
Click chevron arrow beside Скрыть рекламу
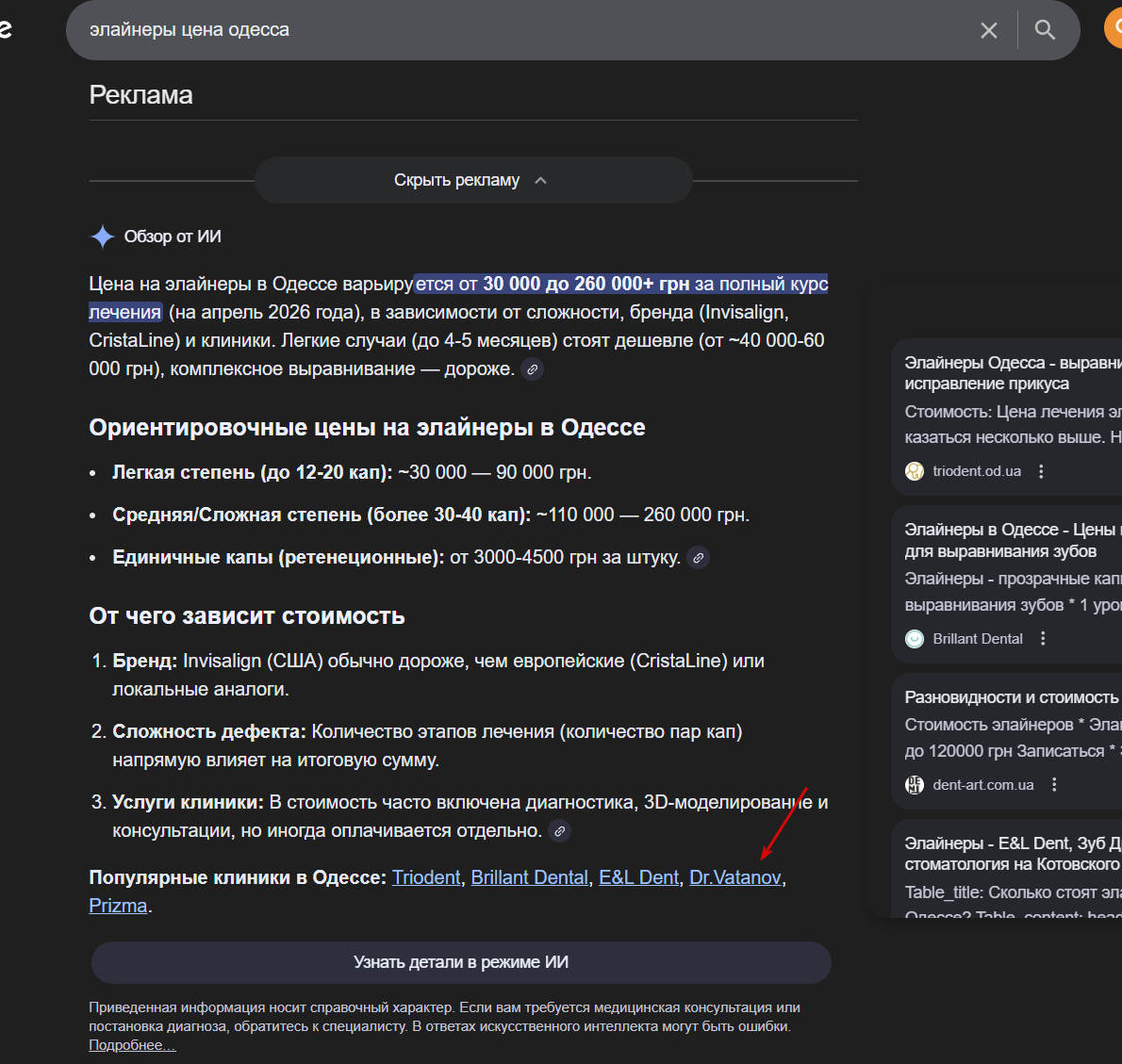541,180
